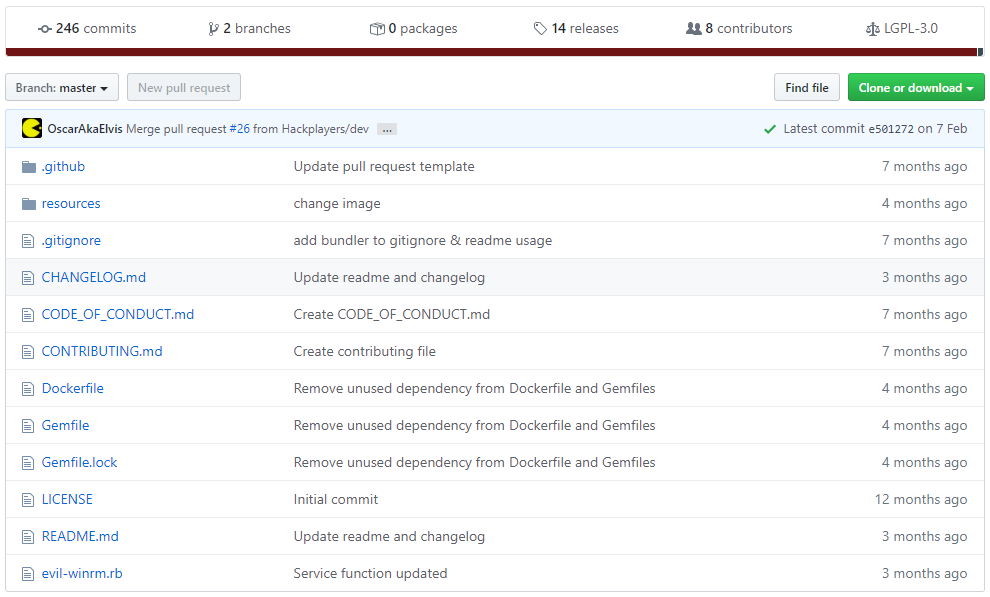
Task: Click 'change image' commit message
Action: (x=337, y=204)
